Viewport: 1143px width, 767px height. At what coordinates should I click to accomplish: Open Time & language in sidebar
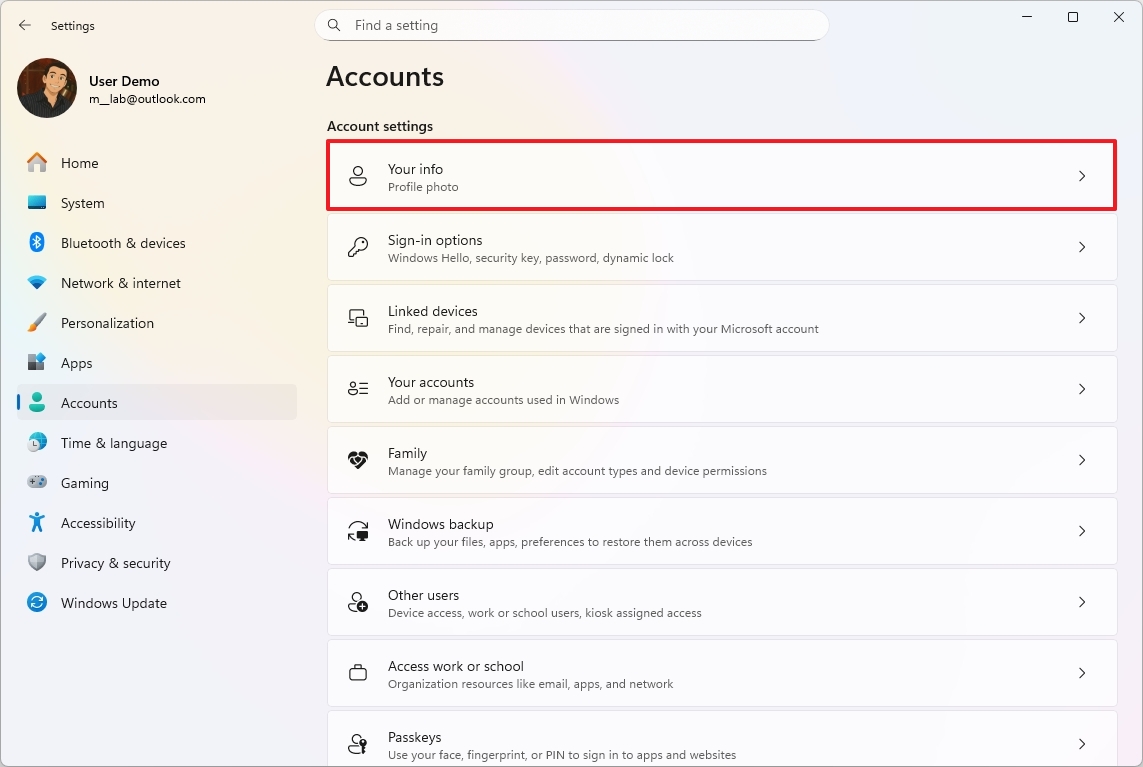coord(113,443)
